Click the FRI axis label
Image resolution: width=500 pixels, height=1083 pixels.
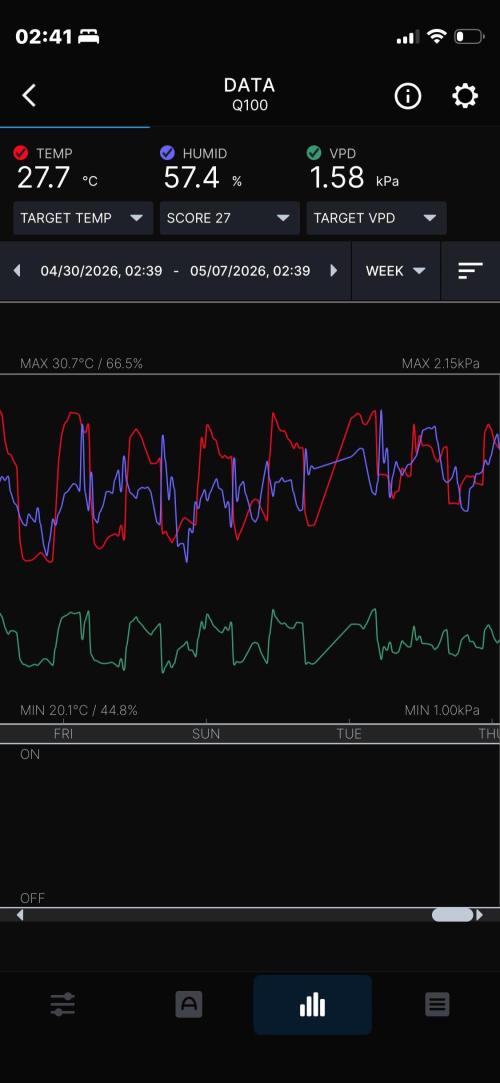pos(63,734)
